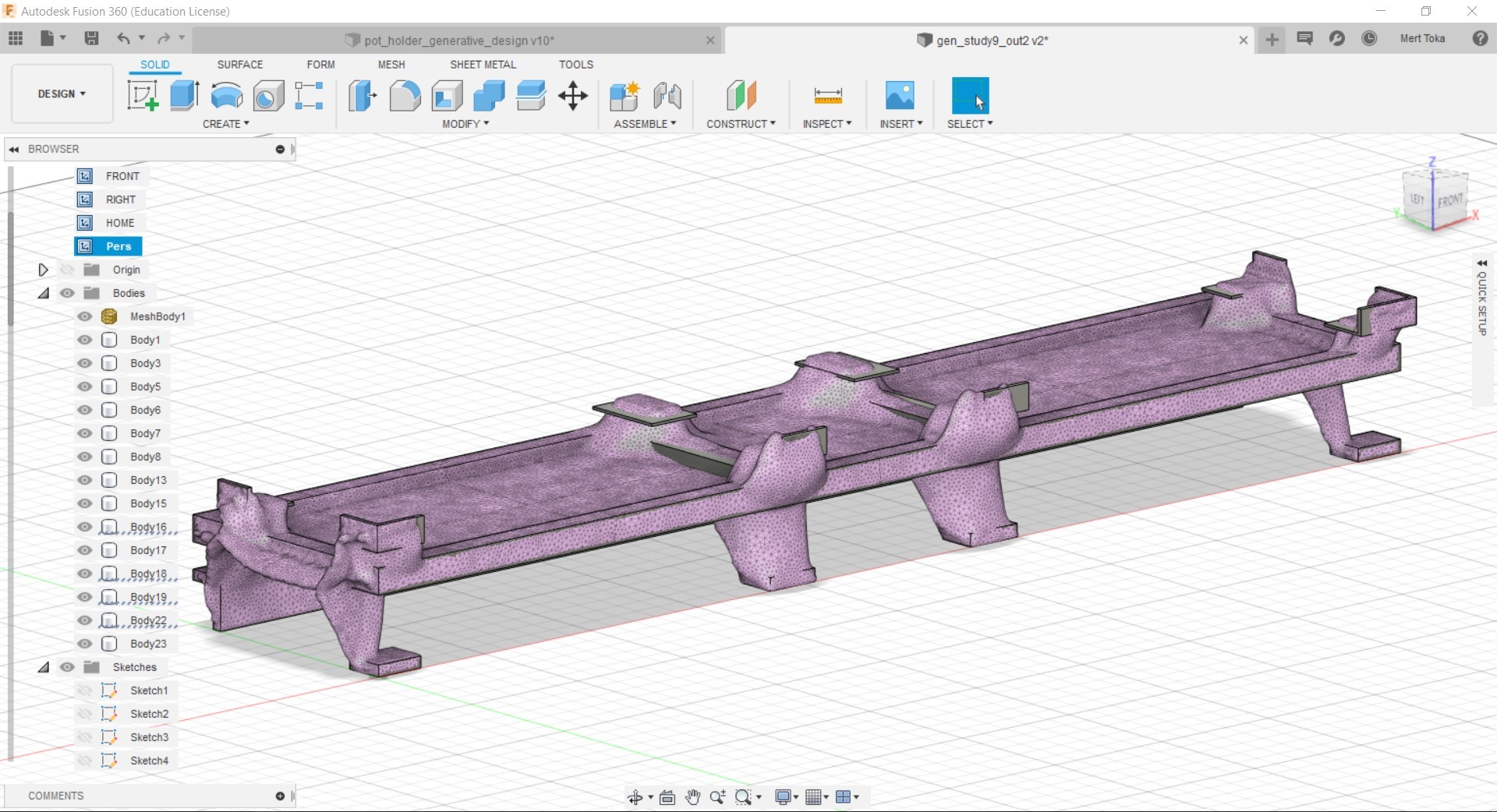
Task: Switch to the SURFACE tab
Action: (x=240, y=65)
